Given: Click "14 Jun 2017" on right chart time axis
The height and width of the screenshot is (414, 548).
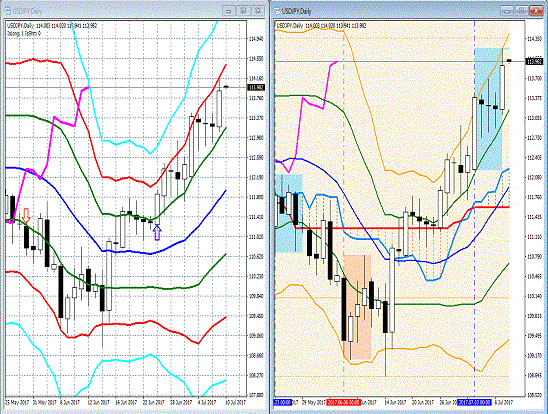Looking at the screenshot, I should coord(396,402).
